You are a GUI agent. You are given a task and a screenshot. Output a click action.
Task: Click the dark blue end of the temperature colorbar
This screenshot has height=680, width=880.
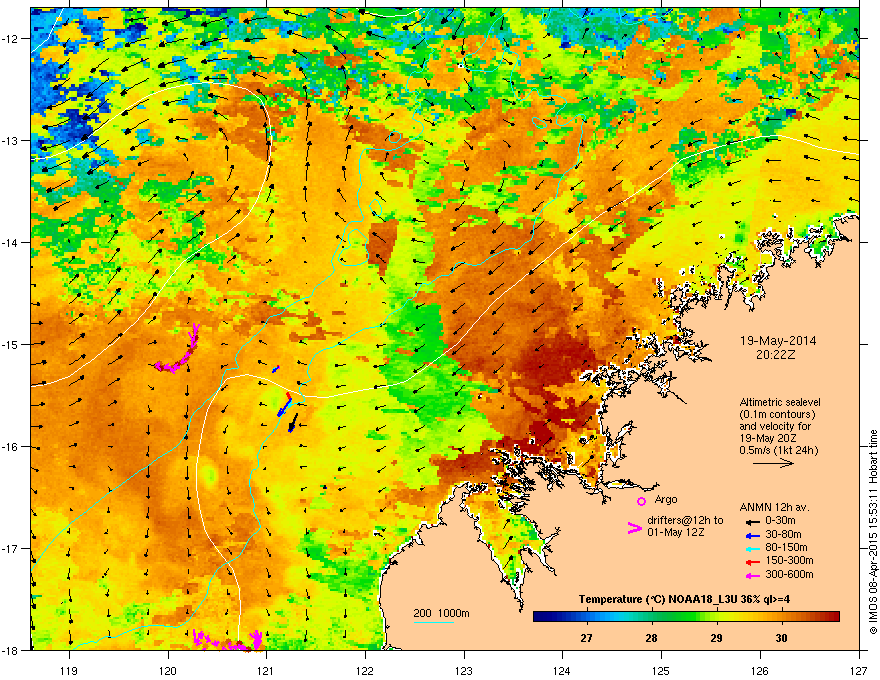point(542,617)
